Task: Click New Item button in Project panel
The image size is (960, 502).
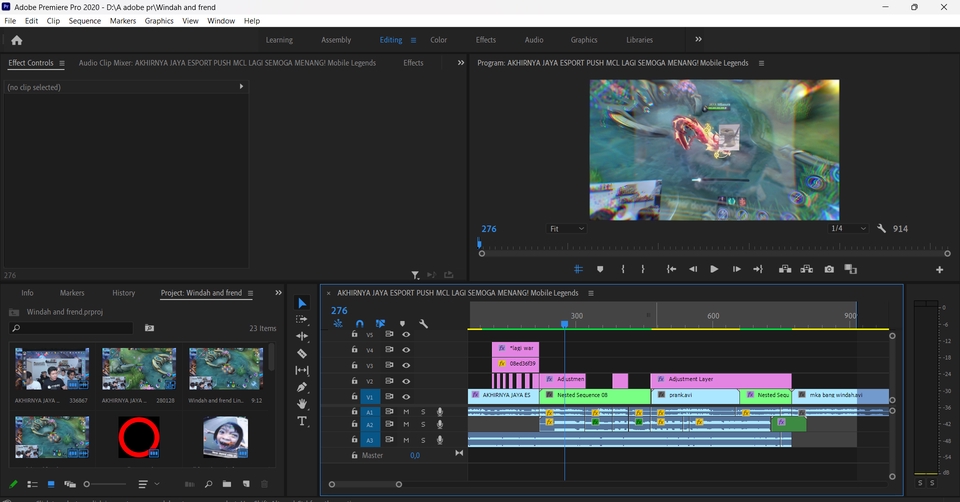Action: (x=246, y=484)
